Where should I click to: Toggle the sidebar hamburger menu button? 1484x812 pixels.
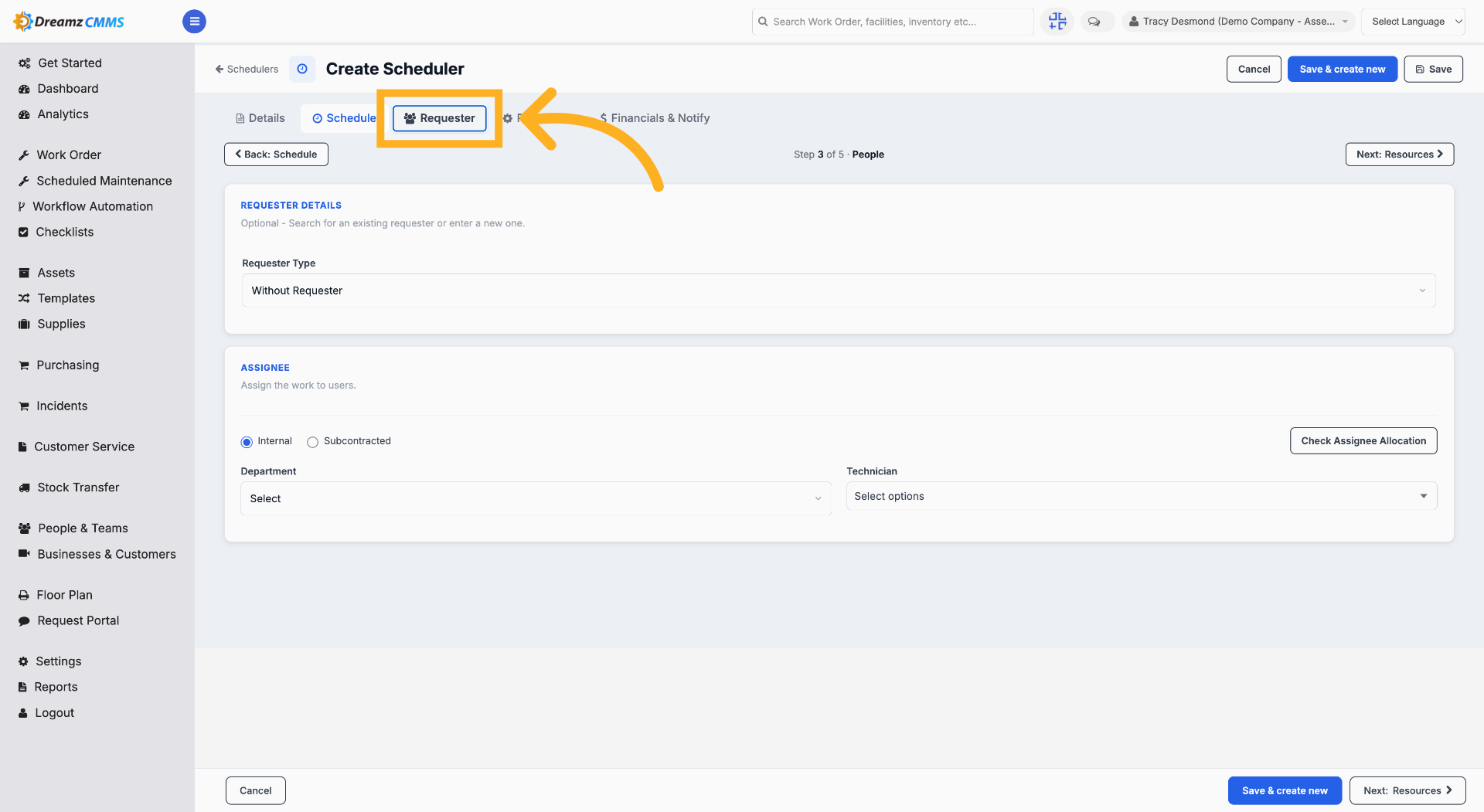[194, 22]
